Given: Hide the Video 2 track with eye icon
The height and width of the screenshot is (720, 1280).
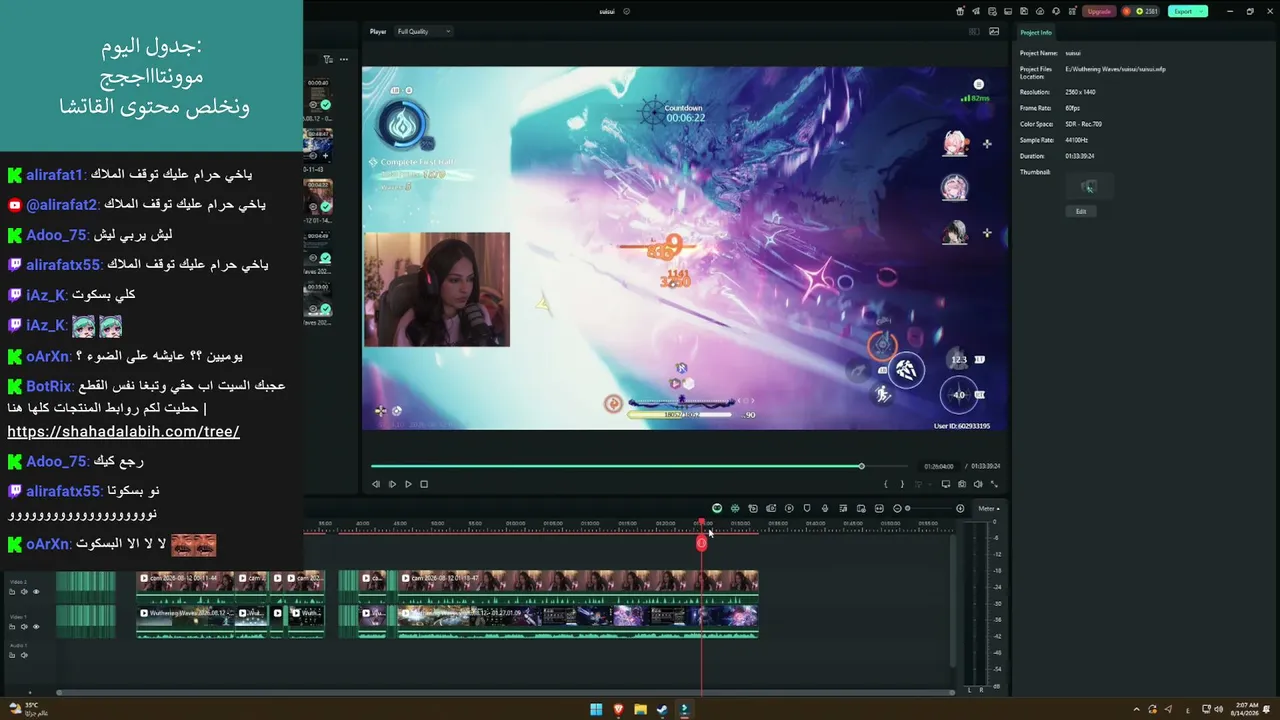Looking at the screenshot, I should pos(36,592).
